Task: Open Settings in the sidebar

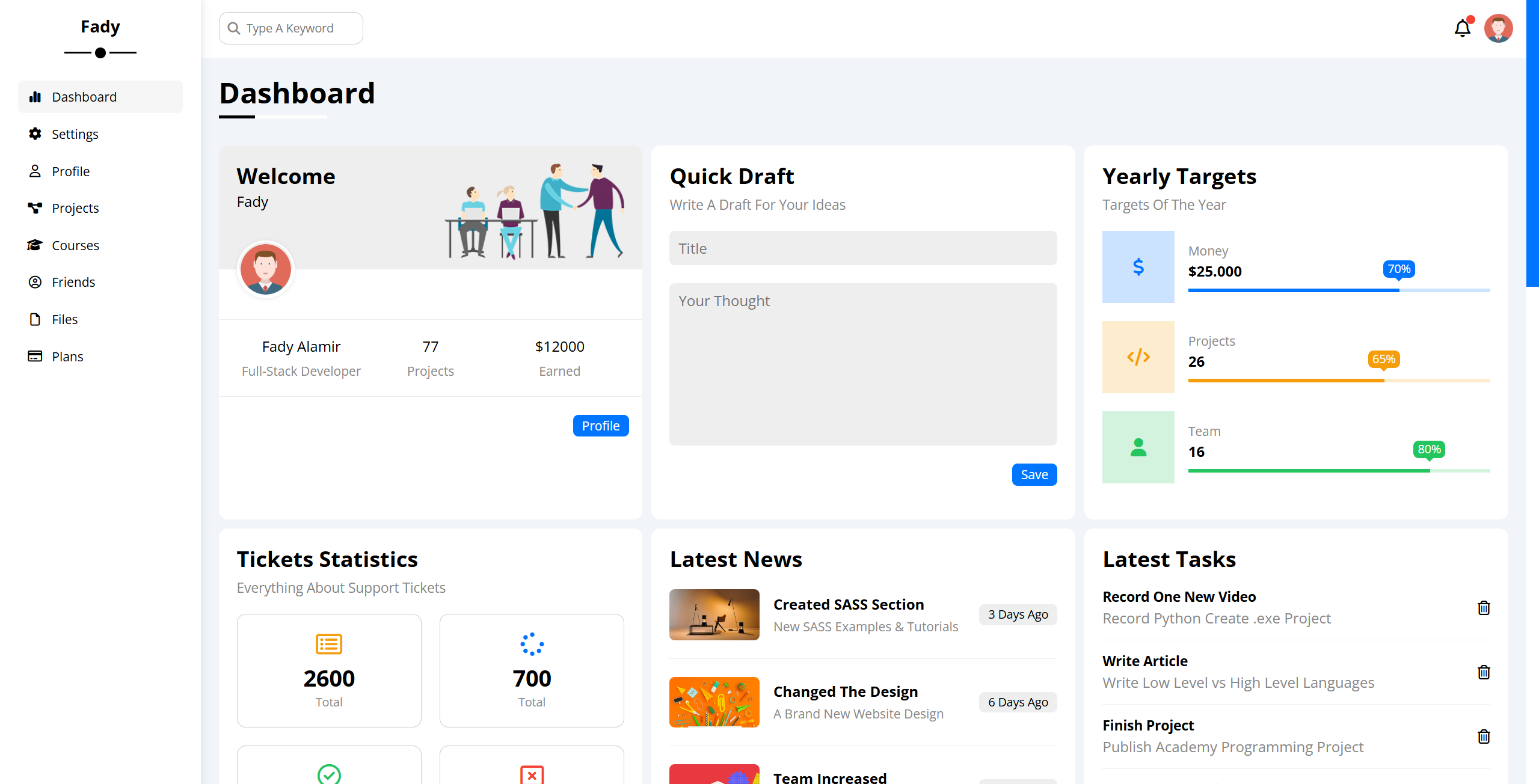Action: (100, 134)
